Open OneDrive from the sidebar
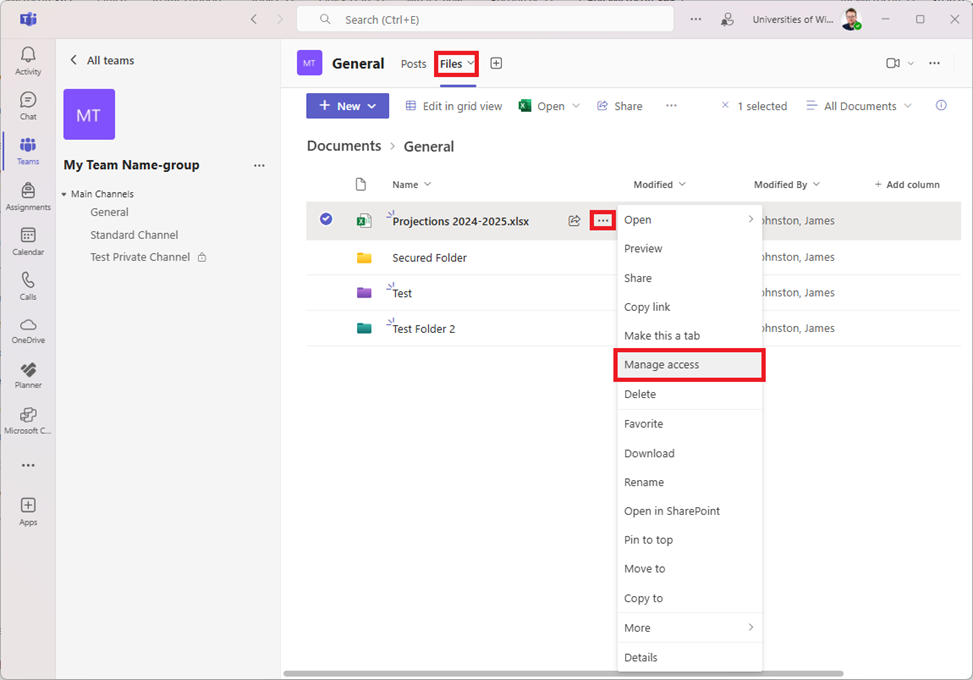973x680 pixels. click(x=28, y=329)
